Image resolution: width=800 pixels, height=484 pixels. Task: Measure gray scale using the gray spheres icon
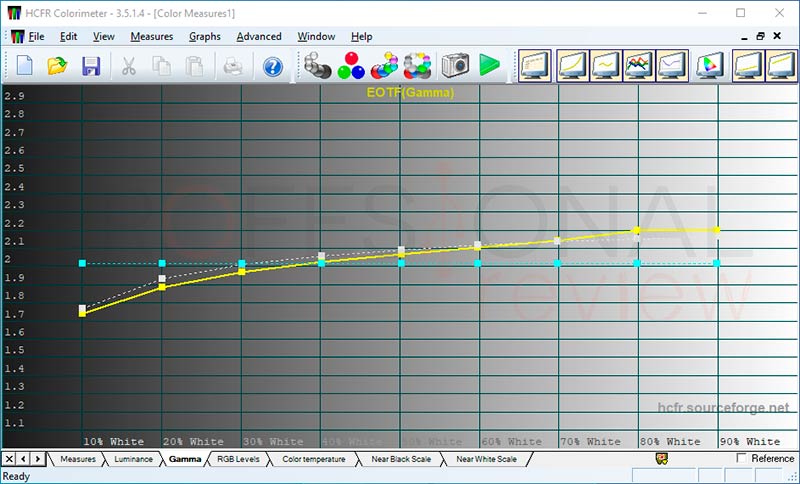(x=317, y=65)
